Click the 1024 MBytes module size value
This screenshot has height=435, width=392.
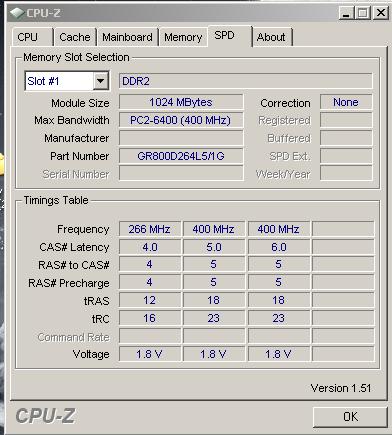(x=181, y=102)
